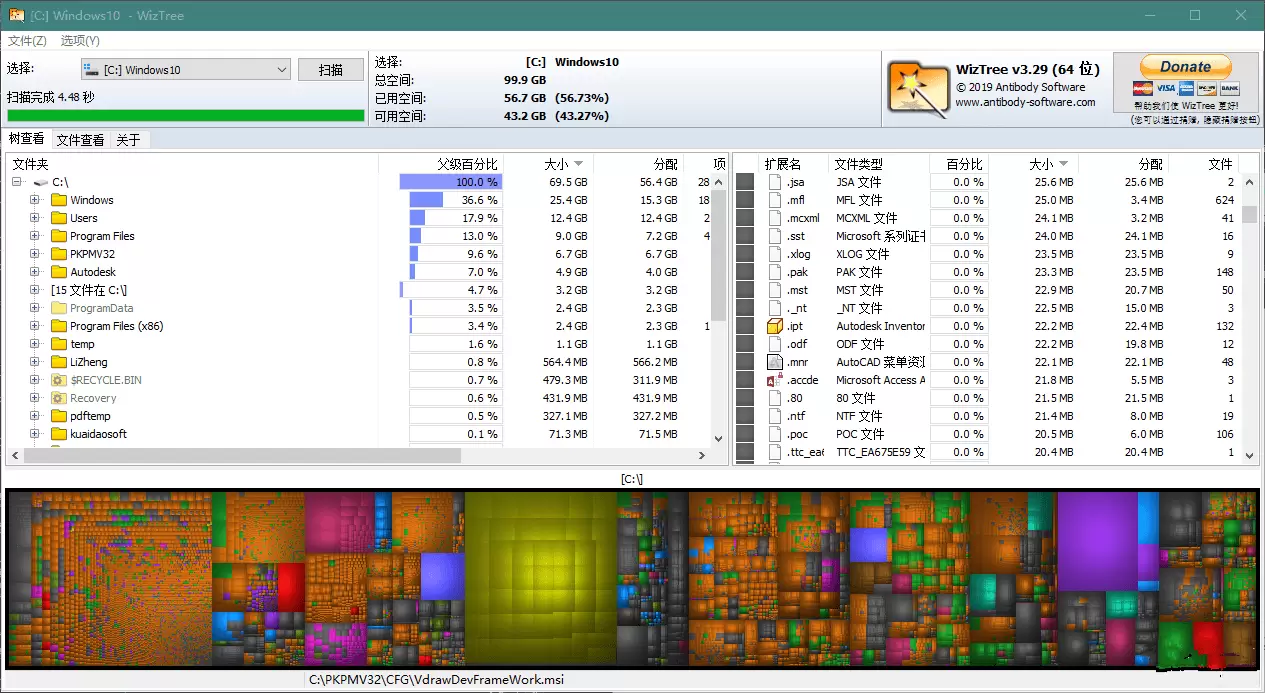Click the gray color swatch for .jsa row
Screen dimensions: 1265x693
744,182
